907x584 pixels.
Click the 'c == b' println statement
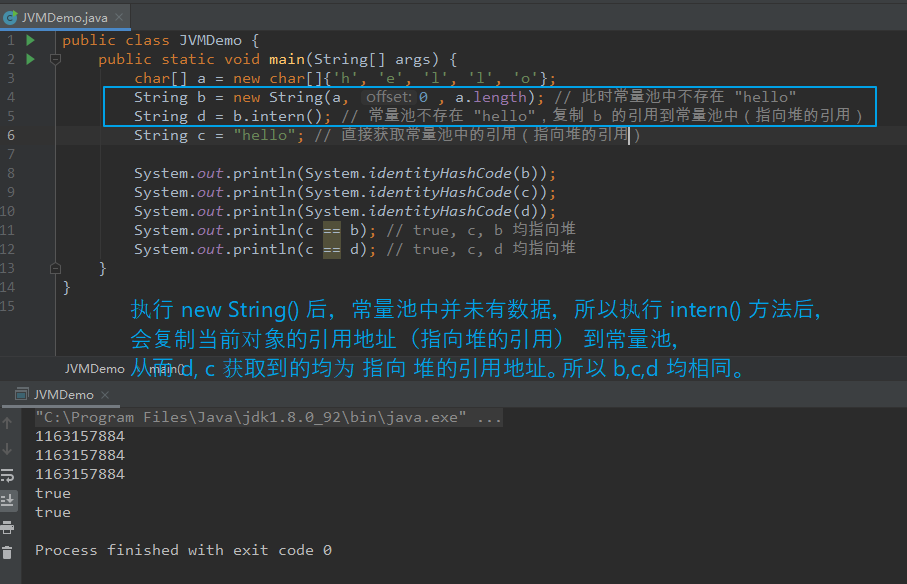pyautogui.click(x=255, y=230)
